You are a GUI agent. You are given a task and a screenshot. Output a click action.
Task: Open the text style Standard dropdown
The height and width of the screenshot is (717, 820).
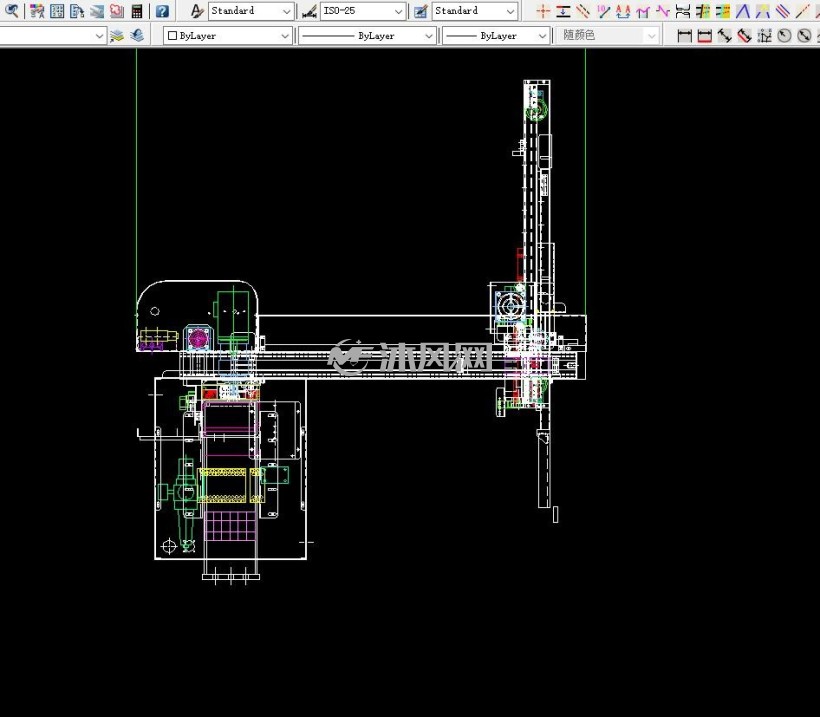pos(251,11)
